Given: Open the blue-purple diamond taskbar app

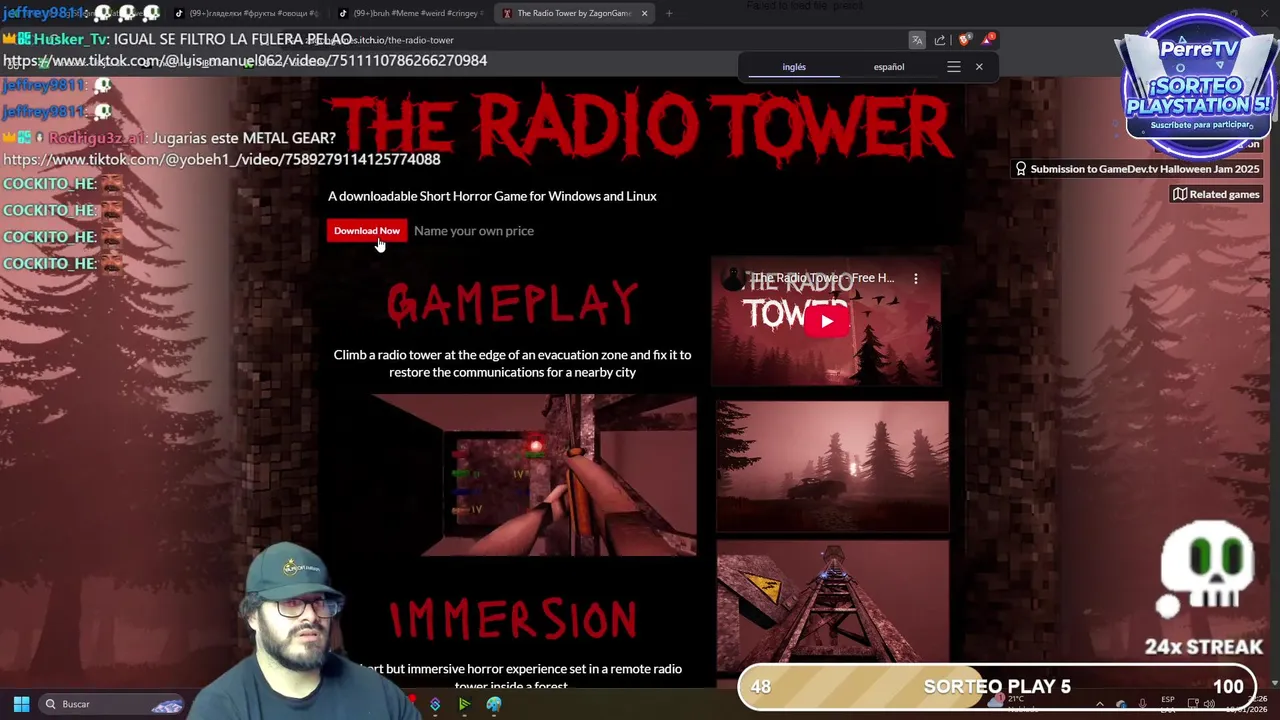Looking at the screenshot, I should pyautogui.click(x=435, y=704).
